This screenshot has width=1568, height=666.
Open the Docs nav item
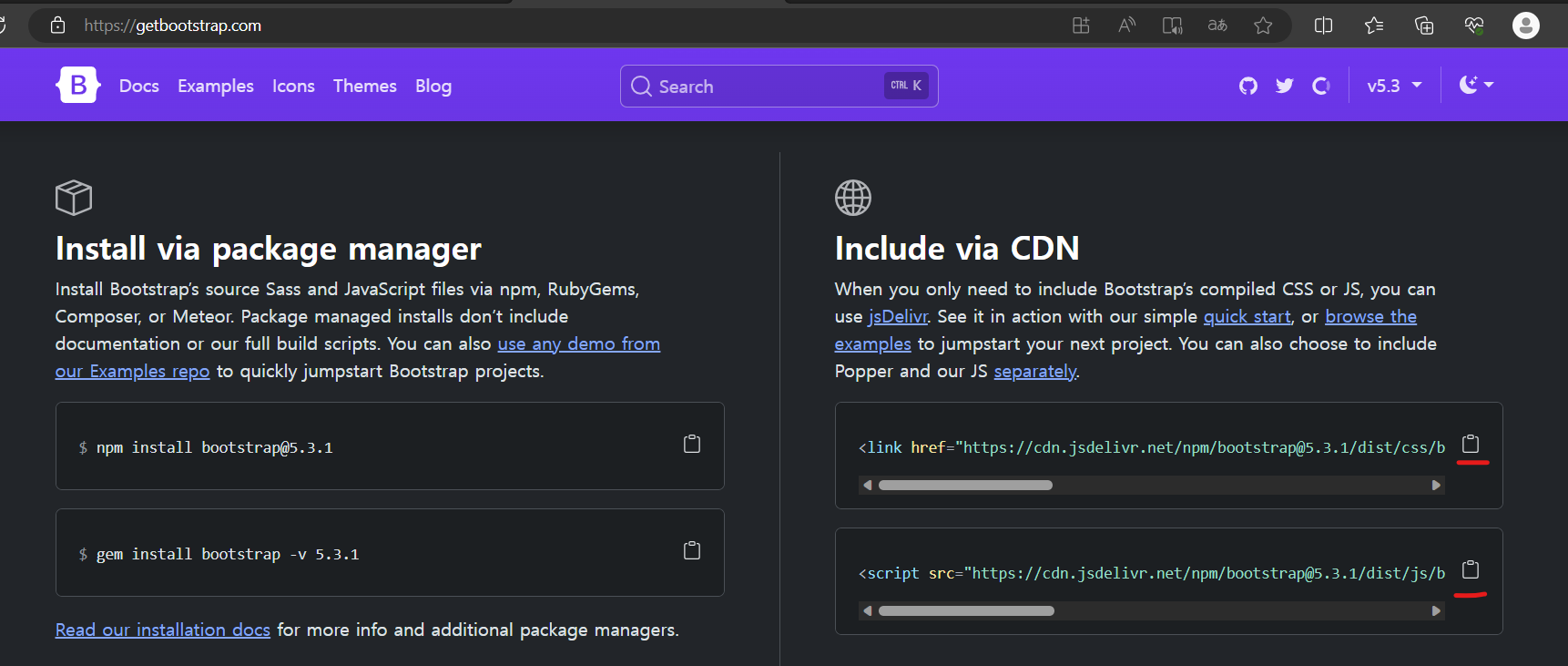tap(139, 86)
